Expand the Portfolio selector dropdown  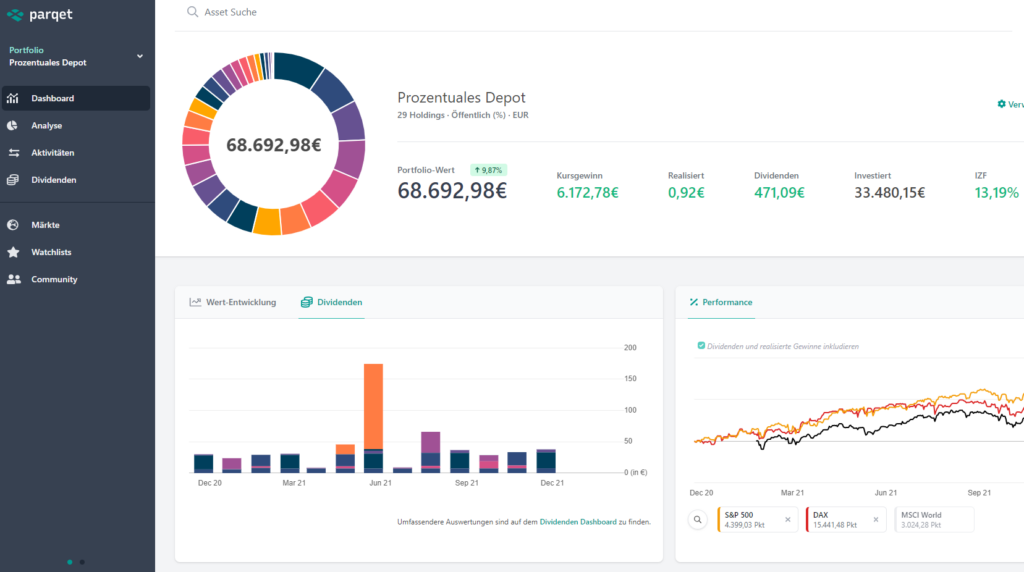[x=140, y=56]
